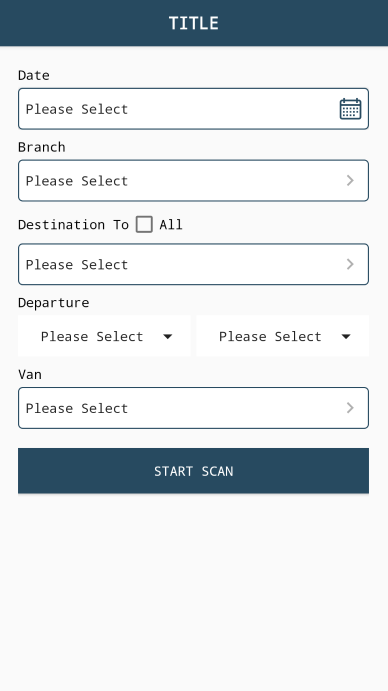Viewport: 388px width, 691px height.
Task: Open the first Departure Please Select dropdown
Action: tap(104, 336)
